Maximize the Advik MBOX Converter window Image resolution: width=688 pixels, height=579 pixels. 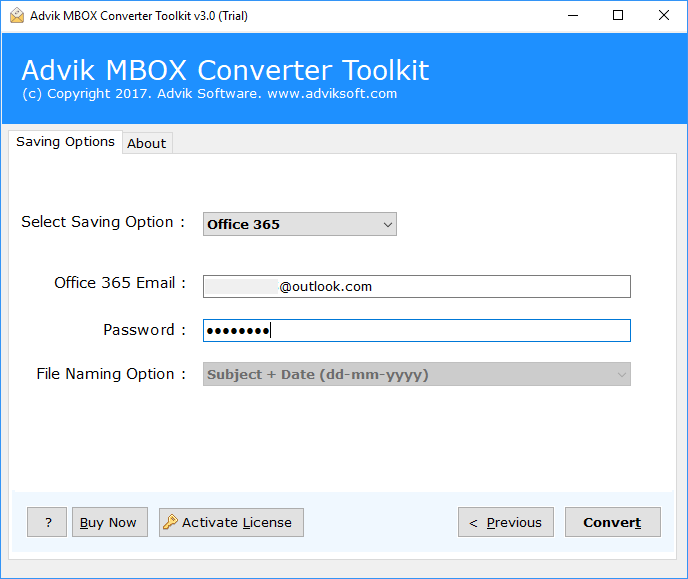(x=618, y=16)
